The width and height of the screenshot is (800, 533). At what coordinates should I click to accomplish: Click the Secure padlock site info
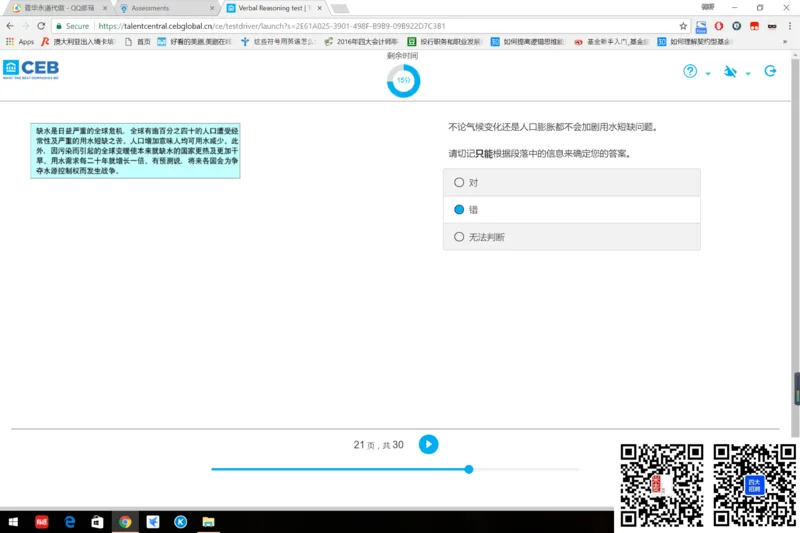72,26
